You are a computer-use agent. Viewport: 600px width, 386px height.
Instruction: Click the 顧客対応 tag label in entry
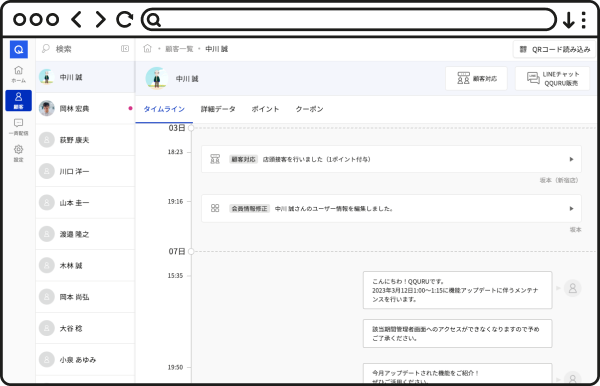[x=243, y=159]
